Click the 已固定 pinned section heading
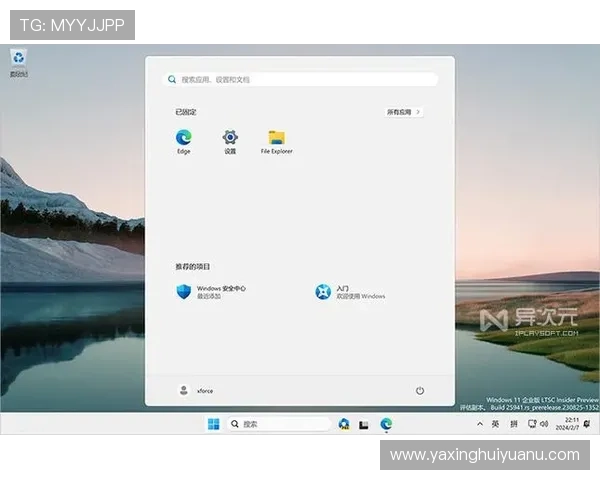Screen dimensions: 600x480 pos(186,112)
